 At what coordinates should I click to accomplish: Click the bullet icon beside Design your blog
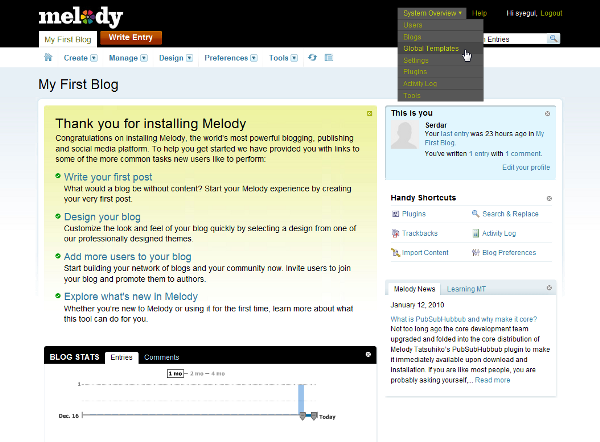(x=58, y=216)
